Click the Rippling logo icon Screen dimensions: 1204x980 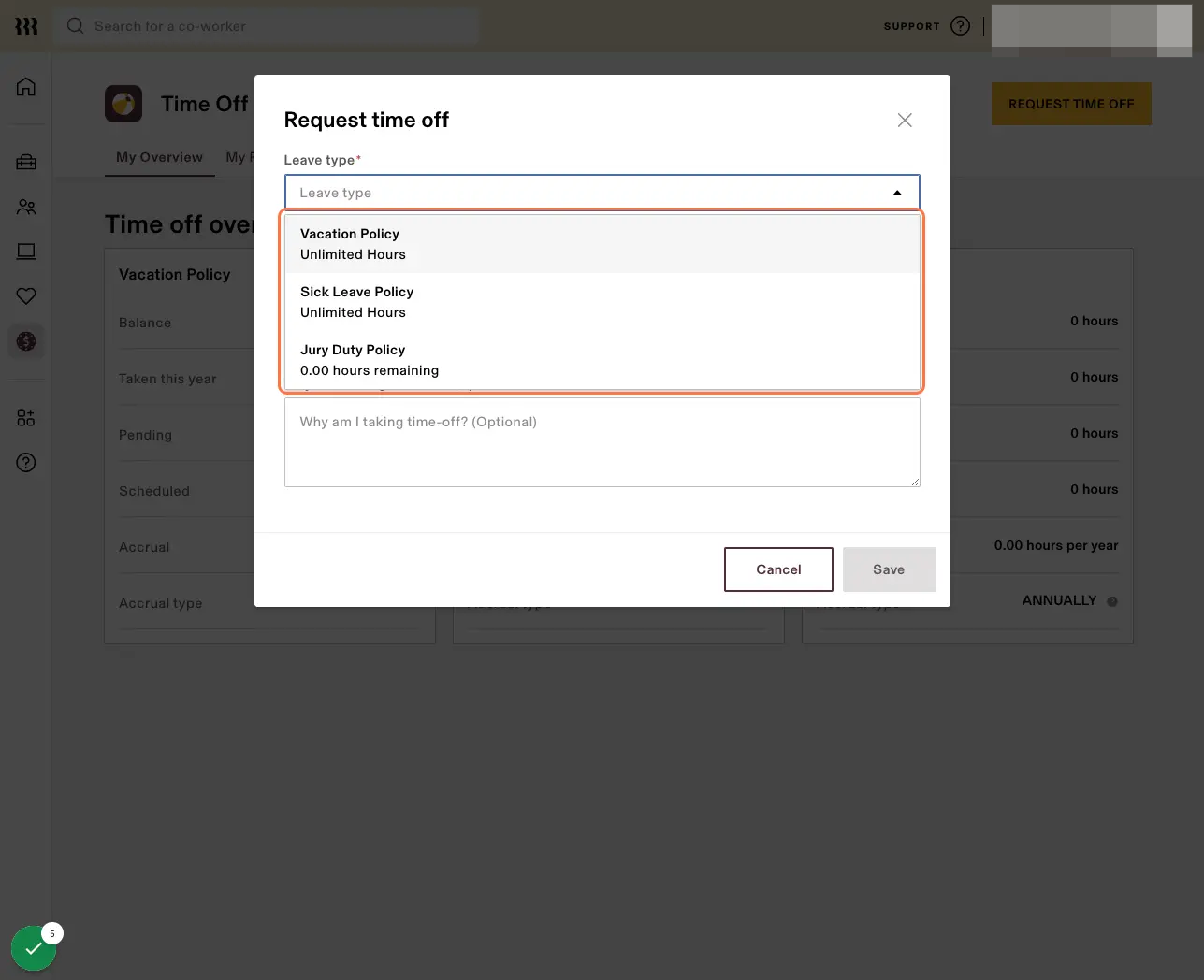click(x=26, y=26)
